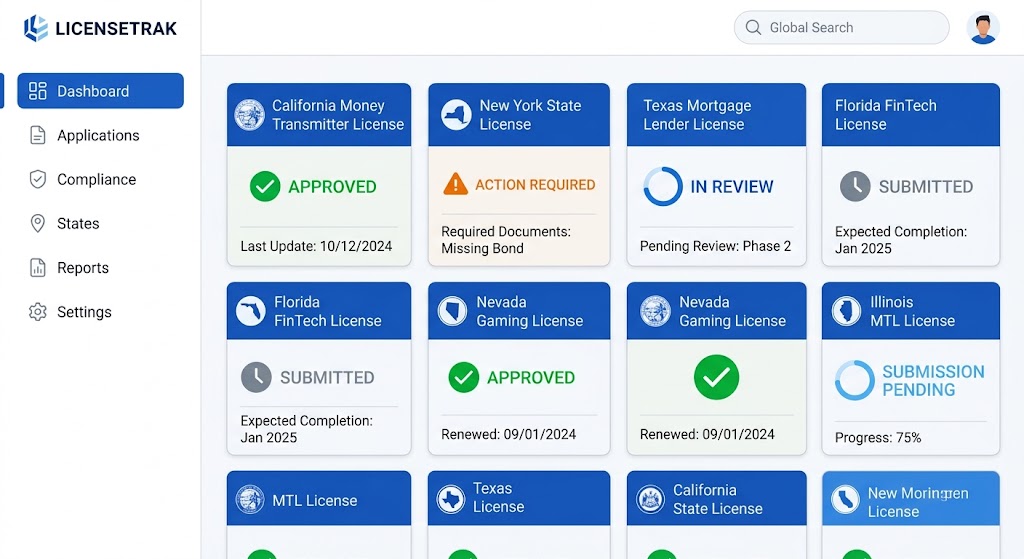Screen dimensions: 1024x559
Task: Click the ACTION REQUIRED status label
Action: coord(535,185)
